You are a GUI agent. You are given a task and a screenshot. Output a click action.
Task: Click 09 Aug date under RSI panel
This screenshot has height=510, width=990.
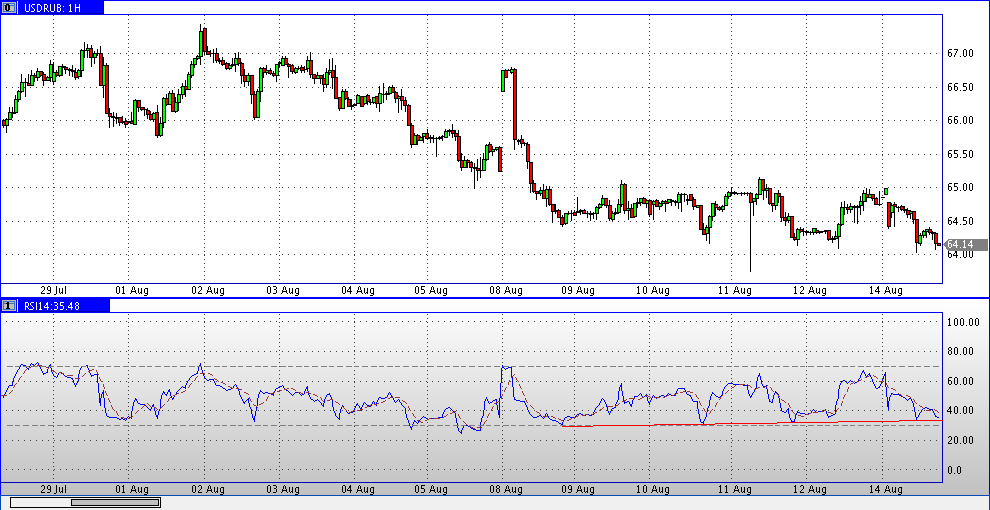(578, 489)
